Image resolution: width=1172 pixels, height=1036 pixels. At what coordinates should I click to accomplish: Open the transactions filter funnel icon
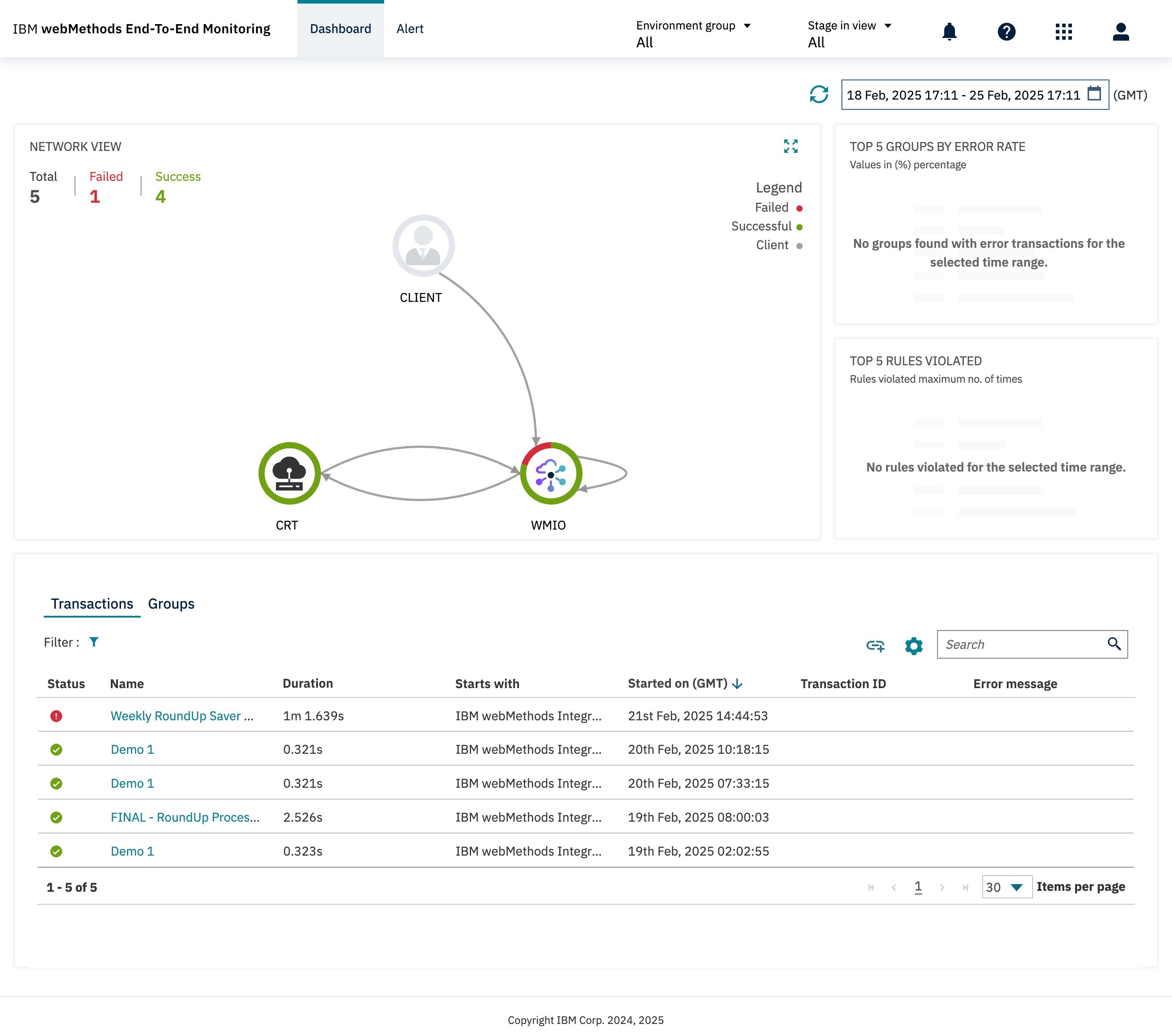94,642
